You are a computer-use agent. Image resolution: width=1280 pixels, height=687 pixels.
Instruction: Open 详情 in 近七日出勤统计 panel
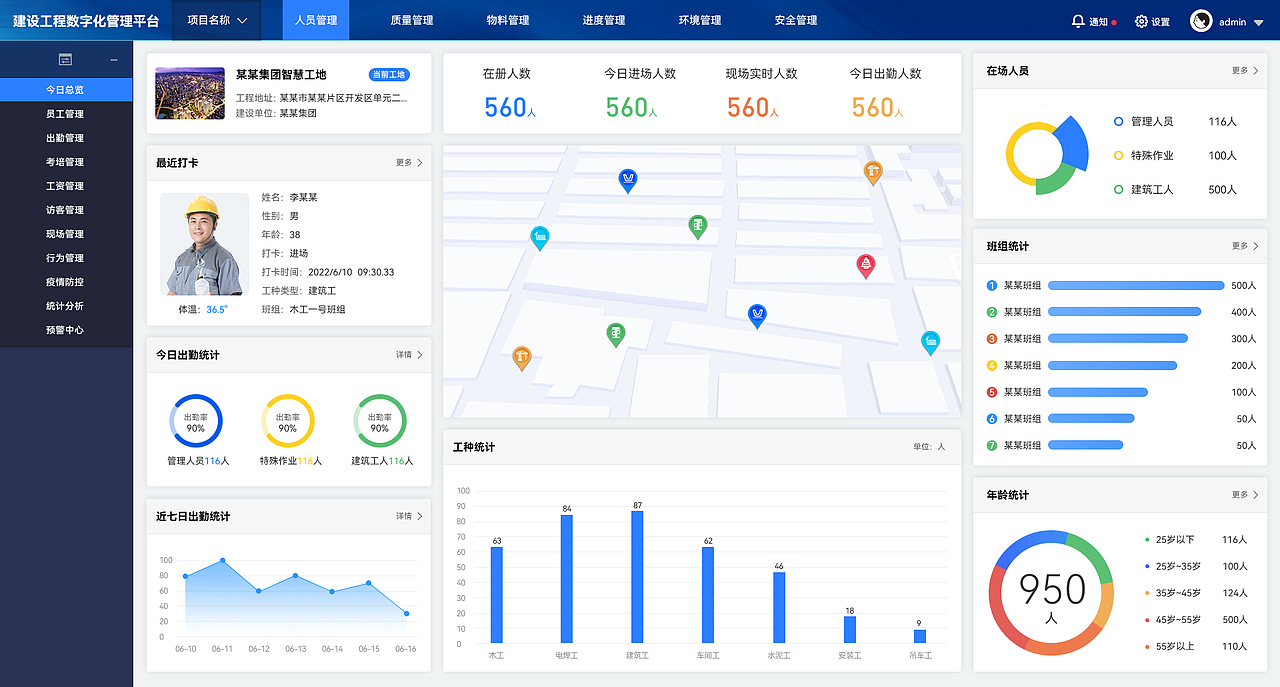point(409,516)
